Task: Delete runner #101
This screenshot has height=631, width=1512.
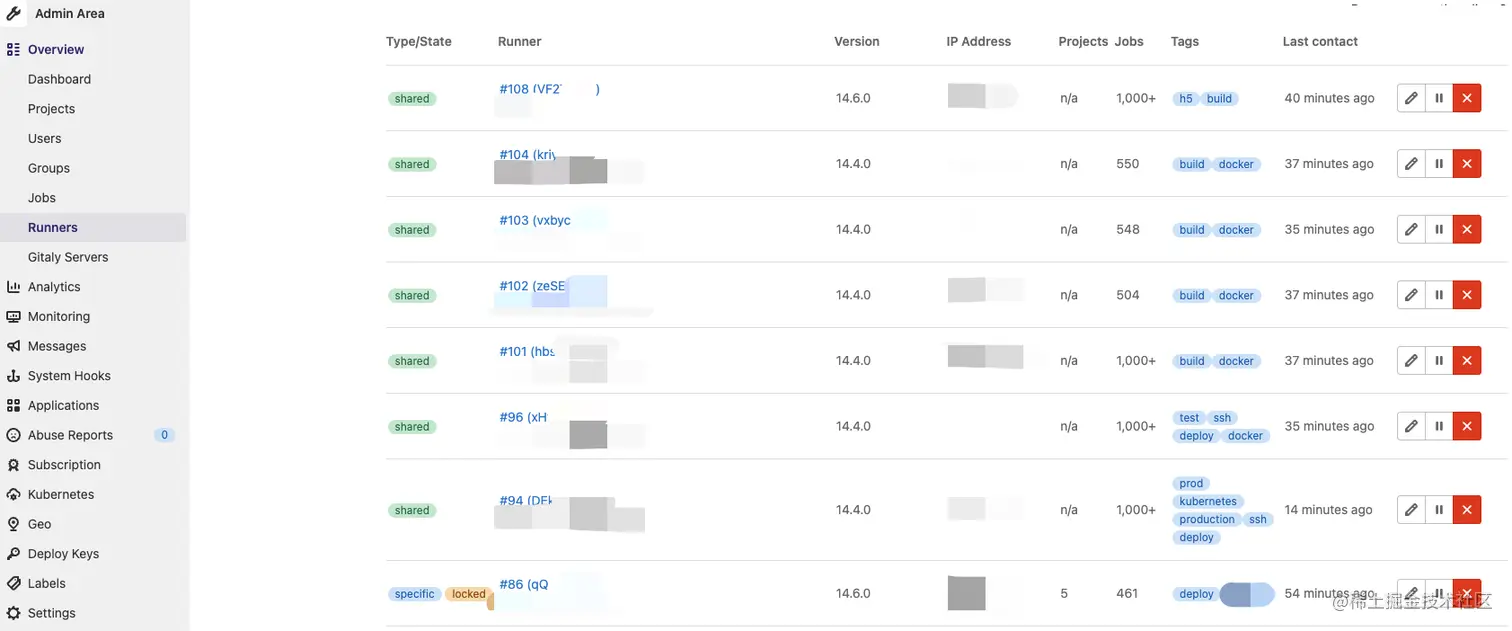Action: point(1467,361)
